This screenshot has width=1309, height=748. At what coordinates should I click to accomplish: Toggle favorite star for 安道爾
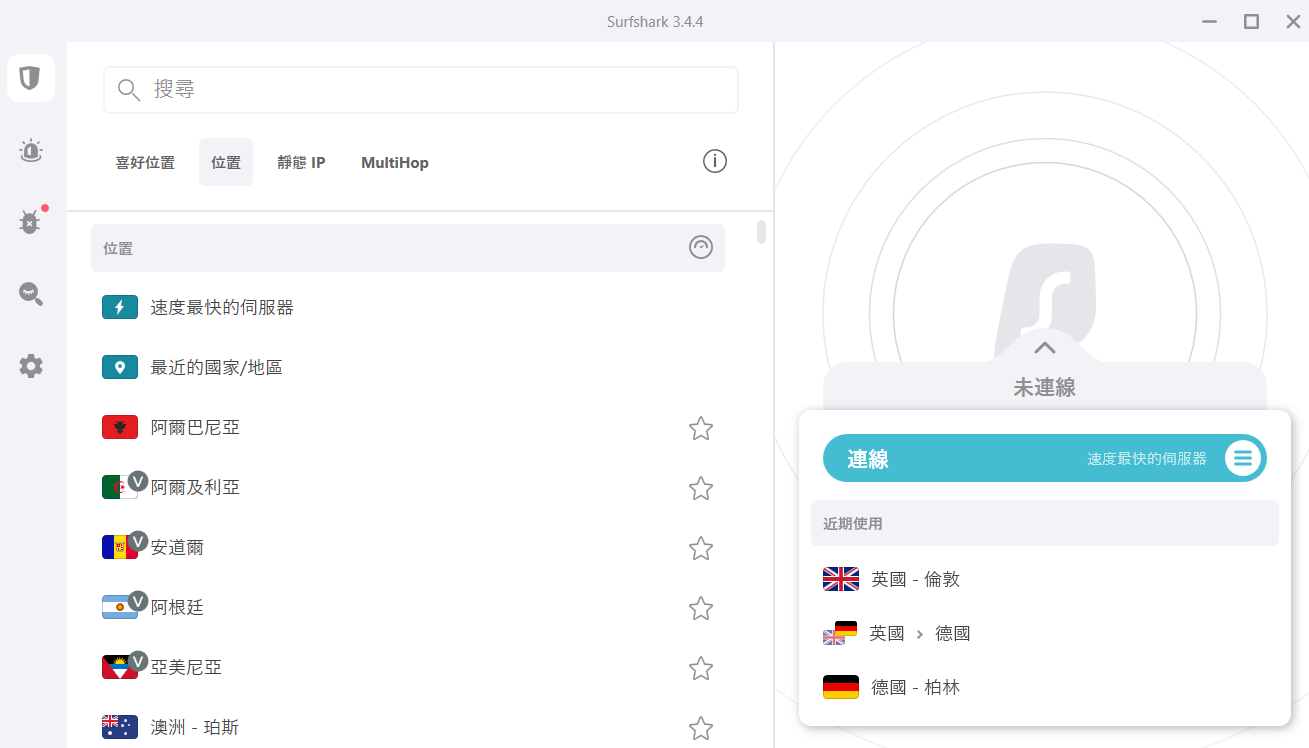701,548
